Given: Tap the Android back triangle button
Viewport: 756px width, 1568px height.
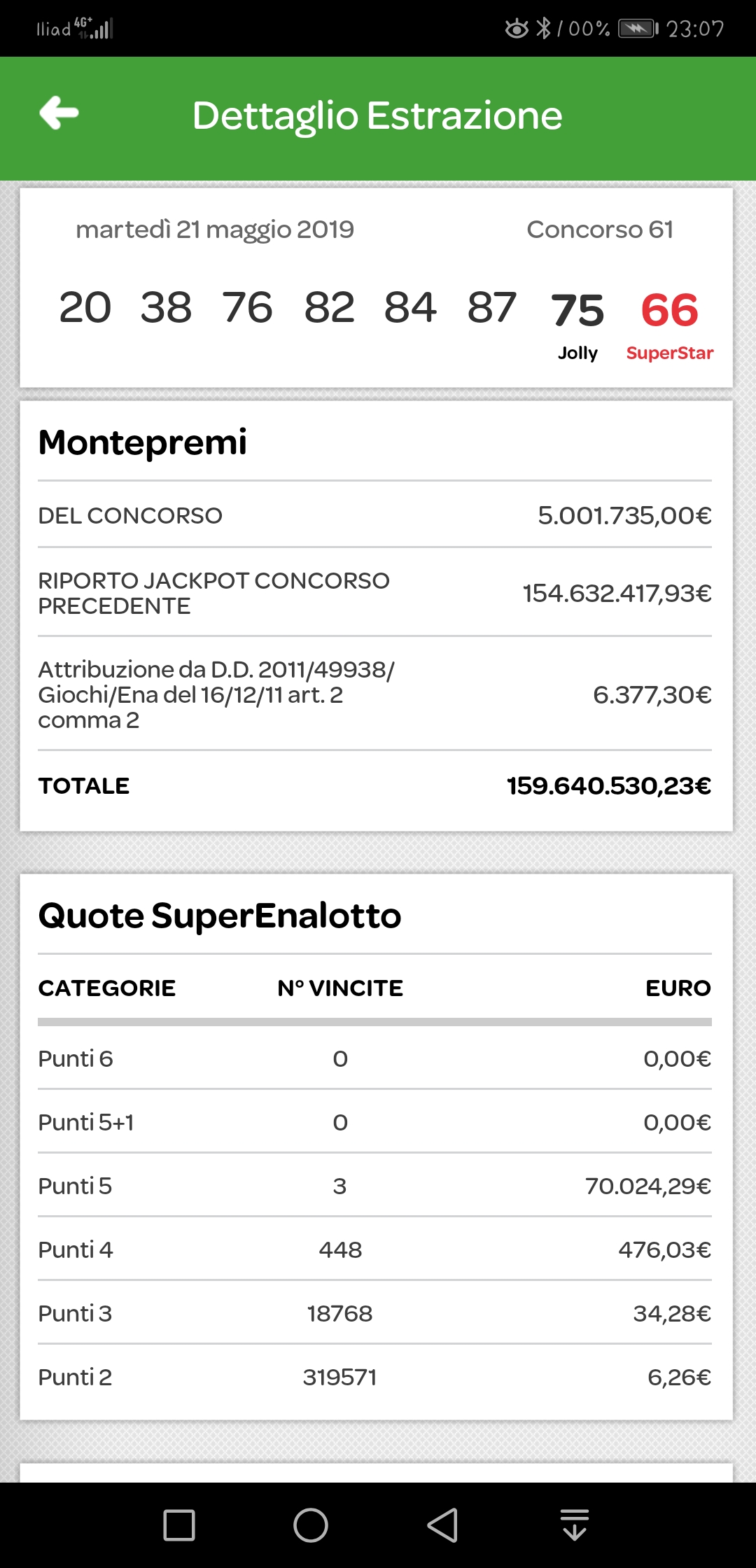Looking at the screenshot, I should pyautogui.click(x=442, y=1525).
